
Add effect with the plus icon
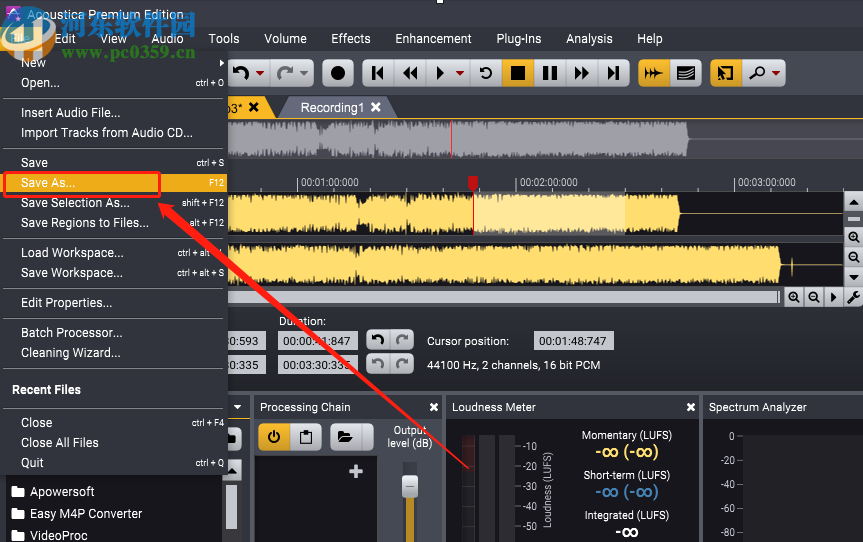tap(356, 471)
